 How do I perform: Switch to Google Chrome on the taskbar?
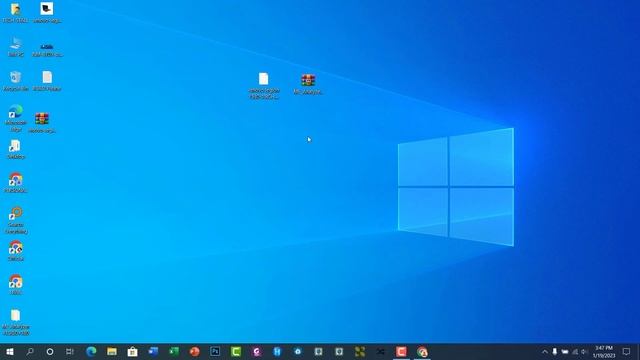click(x=422, y=351)
